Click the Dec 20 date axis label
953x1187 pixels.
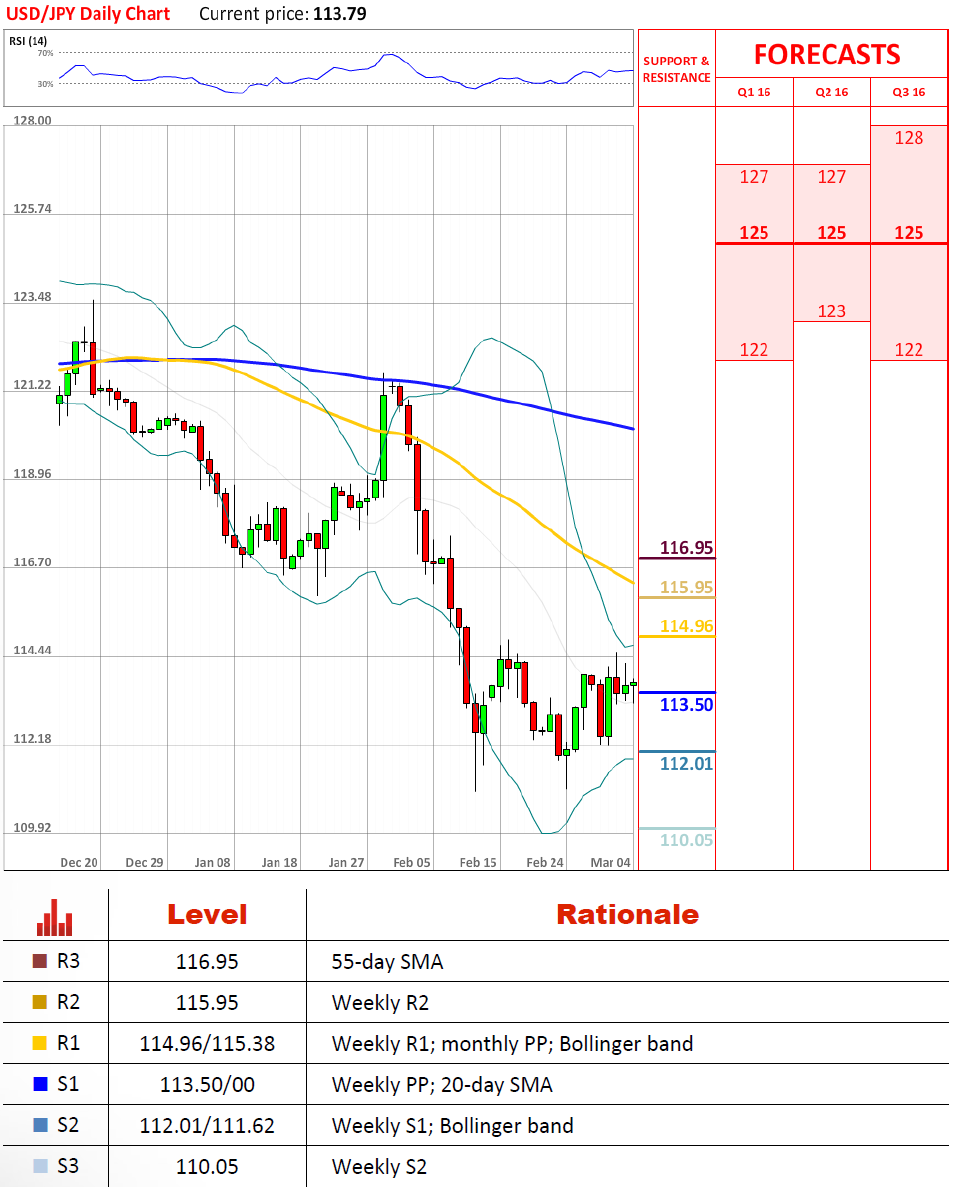pos(79,862)
